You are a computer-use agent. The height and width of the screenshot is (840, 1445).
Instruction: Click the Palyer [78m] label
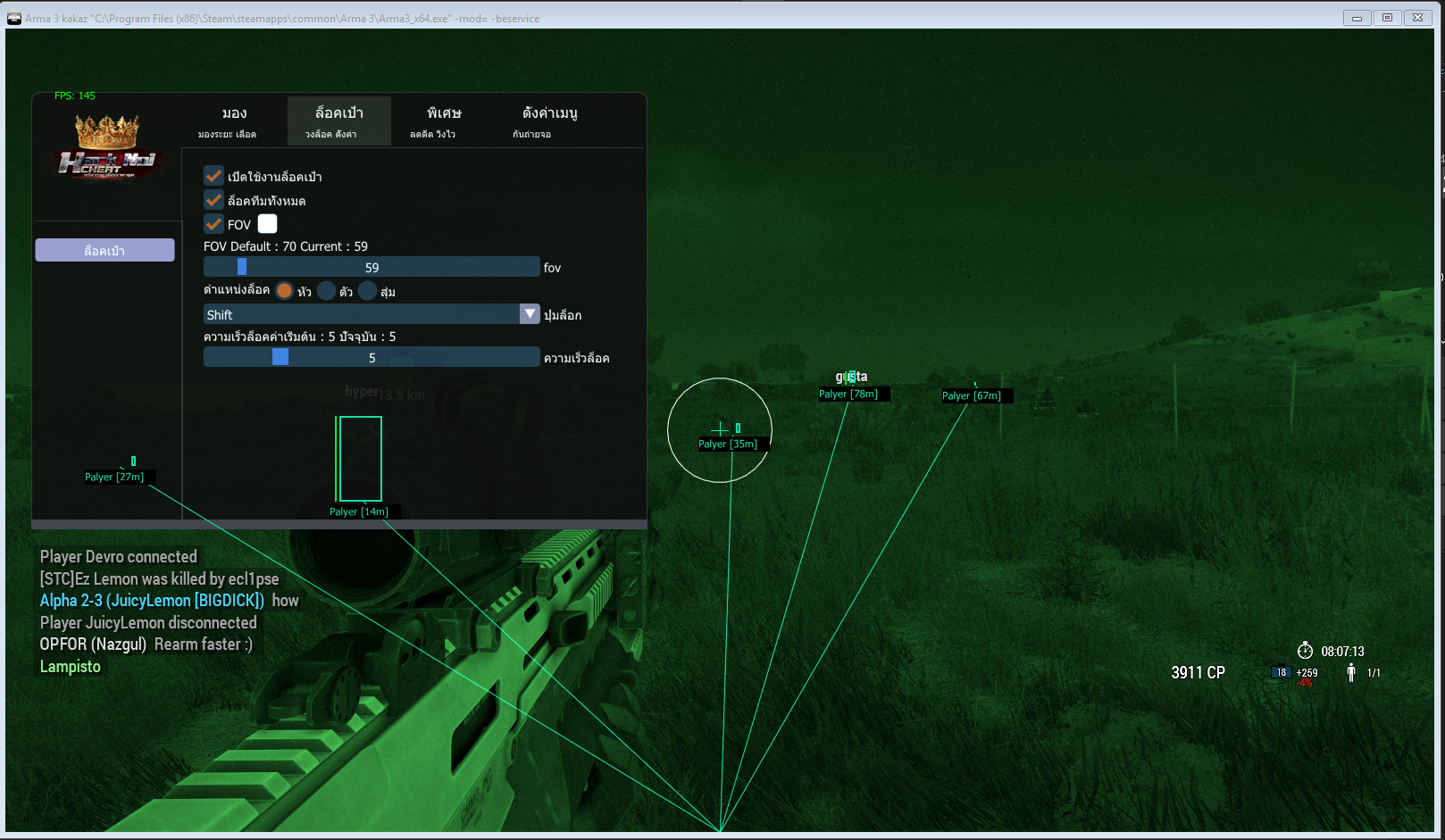pyautogui.click(x=848, y=394)
